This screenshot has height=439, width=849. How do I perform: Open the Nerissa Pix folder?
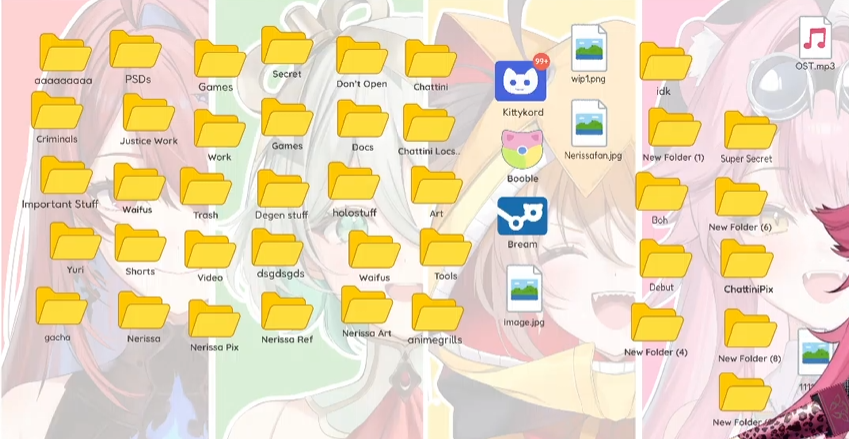(x=214, y=318)
